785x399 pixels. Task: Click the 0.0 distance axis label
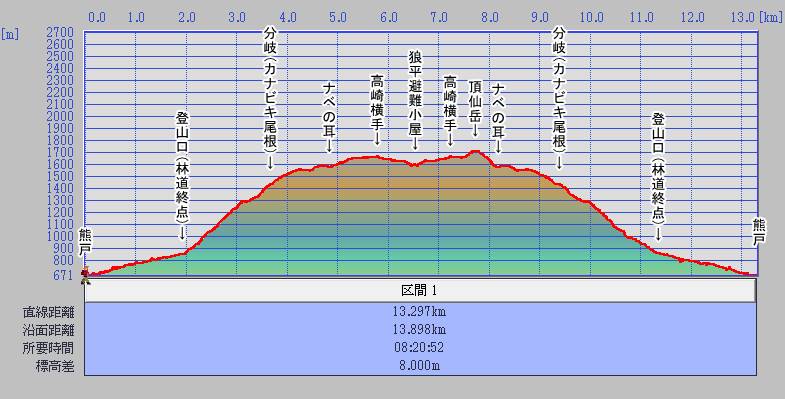coord(97,18)
